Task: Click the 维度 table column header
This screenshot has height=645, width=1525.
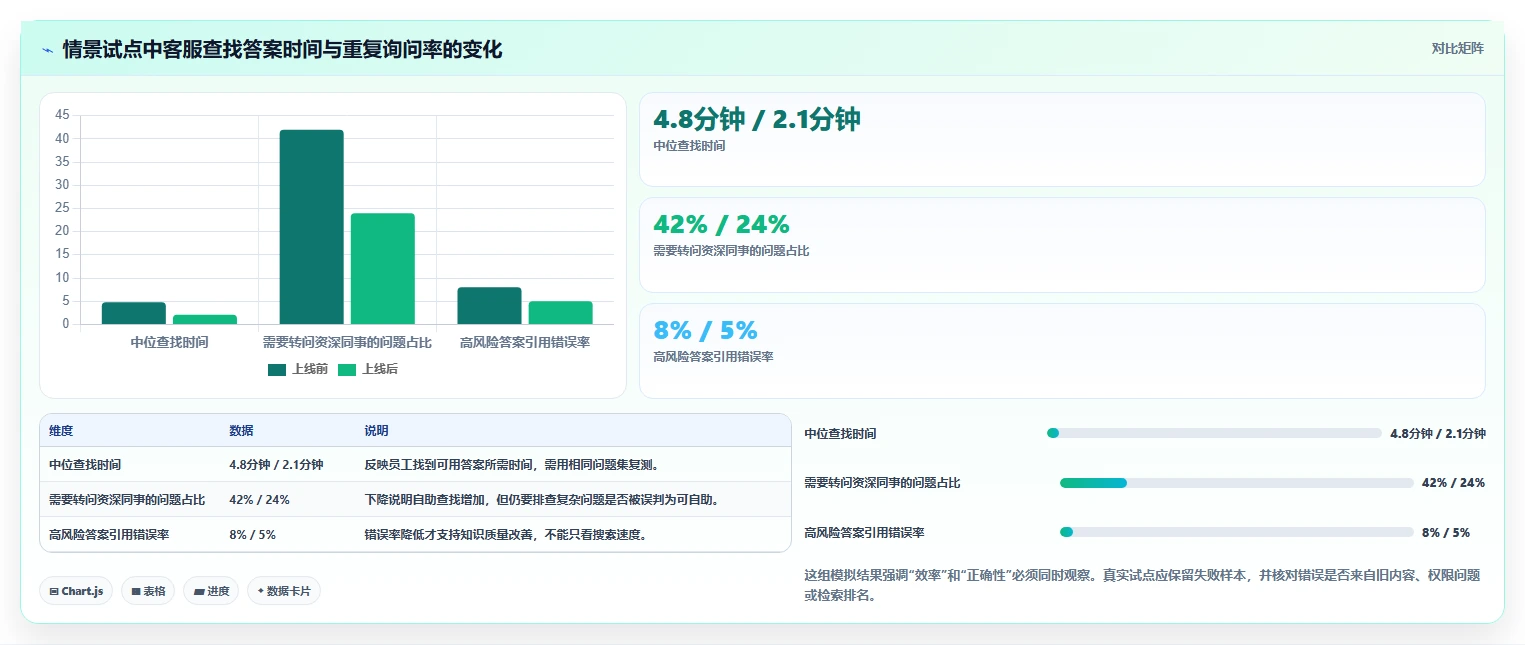Action: (x=130, y=431)
